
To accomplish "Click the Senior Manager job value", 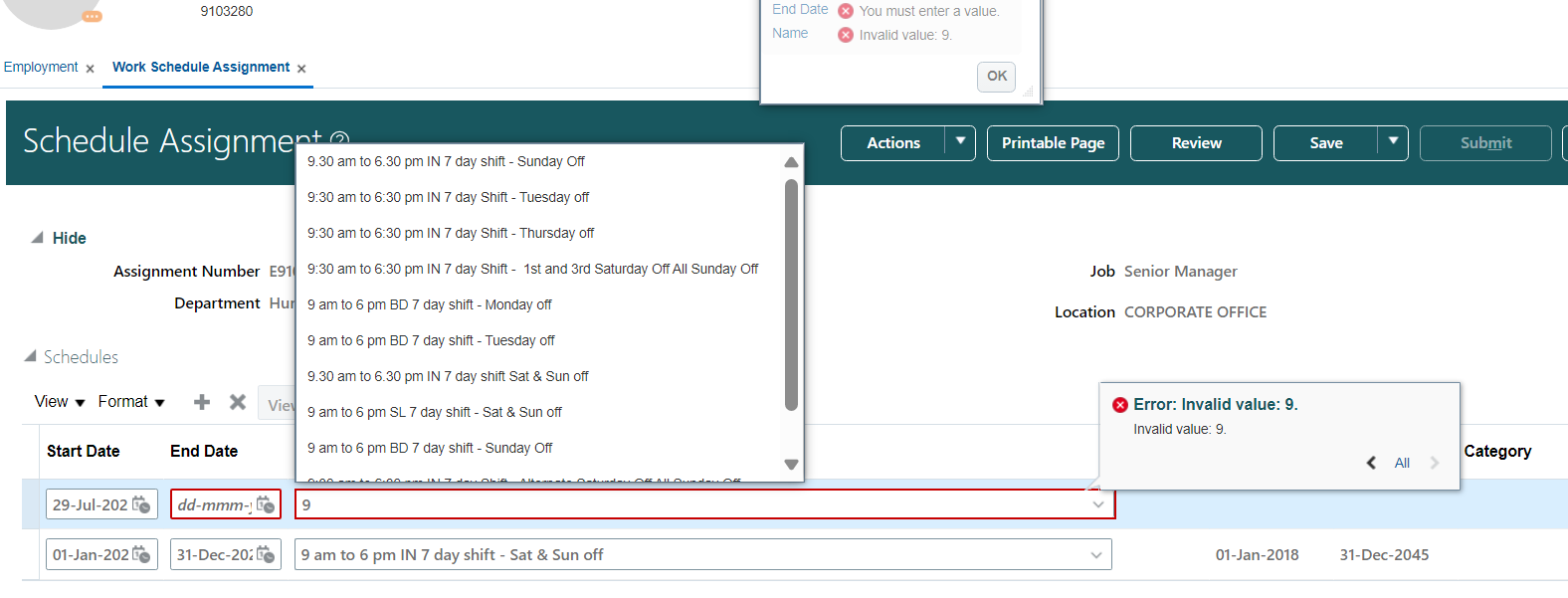I will click(1181, 272).
